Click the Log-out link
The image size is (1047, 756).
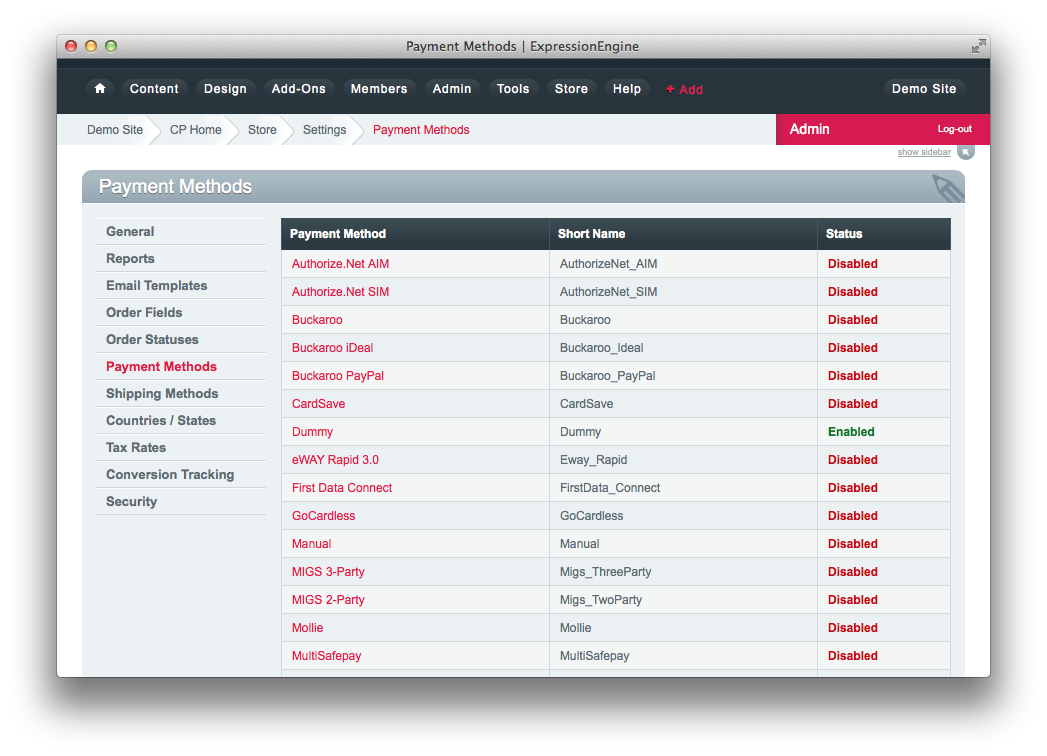click(954, 129)
